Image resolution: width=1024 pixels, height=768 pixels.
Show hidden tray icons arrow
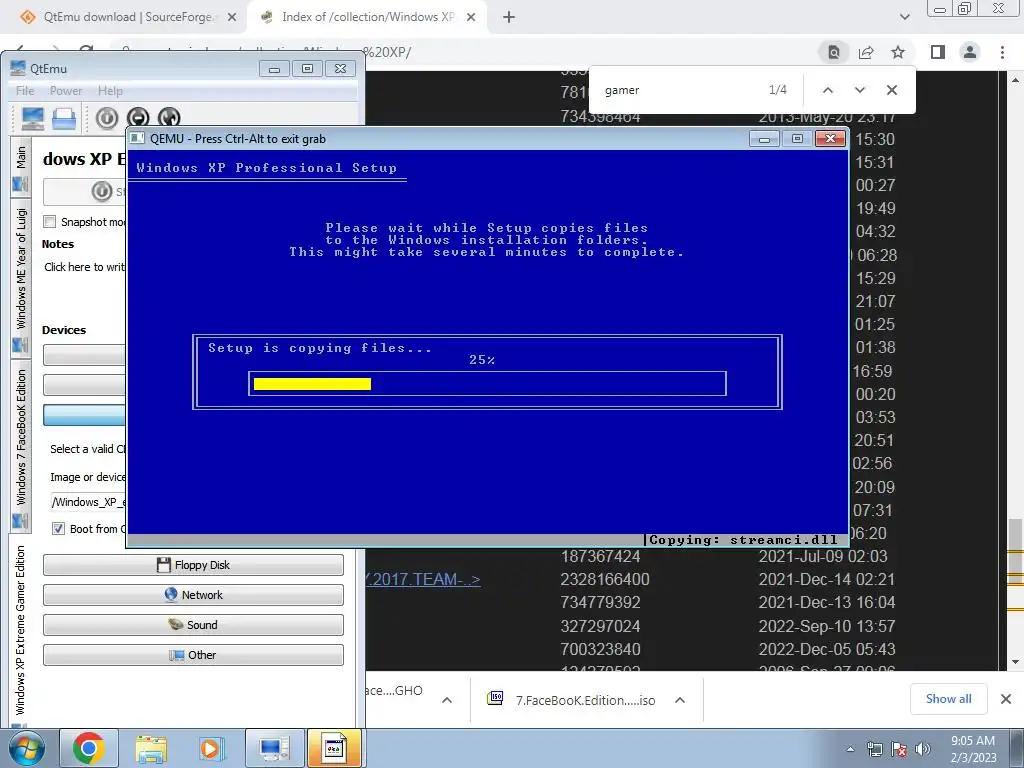pos(850,749)
